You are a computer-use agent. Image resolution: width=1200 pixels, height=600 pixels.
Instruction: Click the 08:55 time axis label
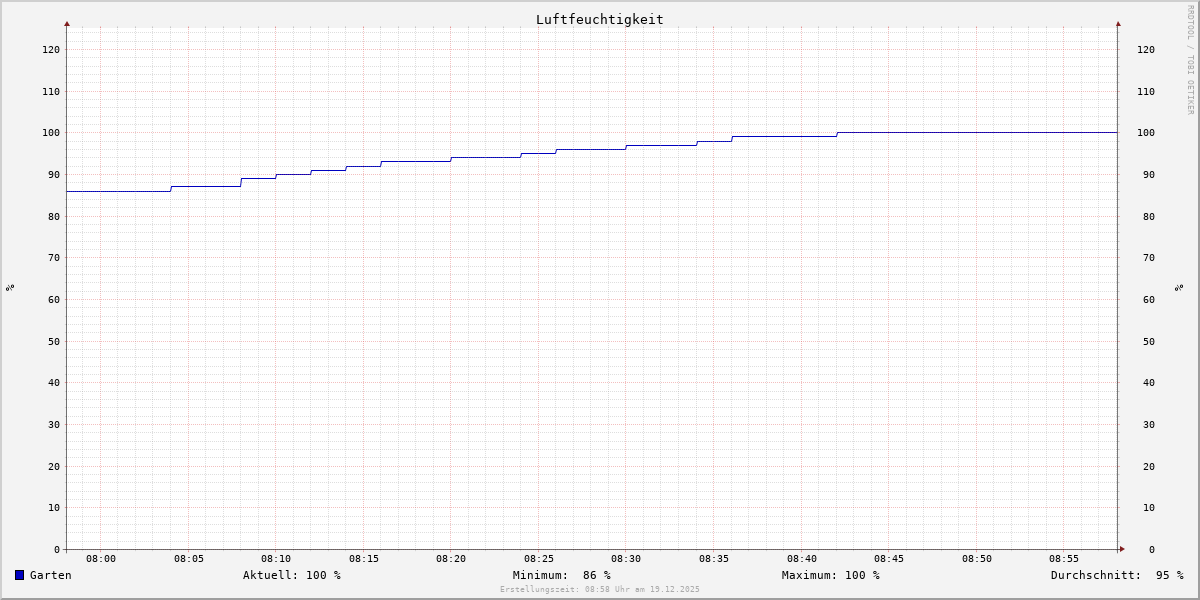[1064, 559]
